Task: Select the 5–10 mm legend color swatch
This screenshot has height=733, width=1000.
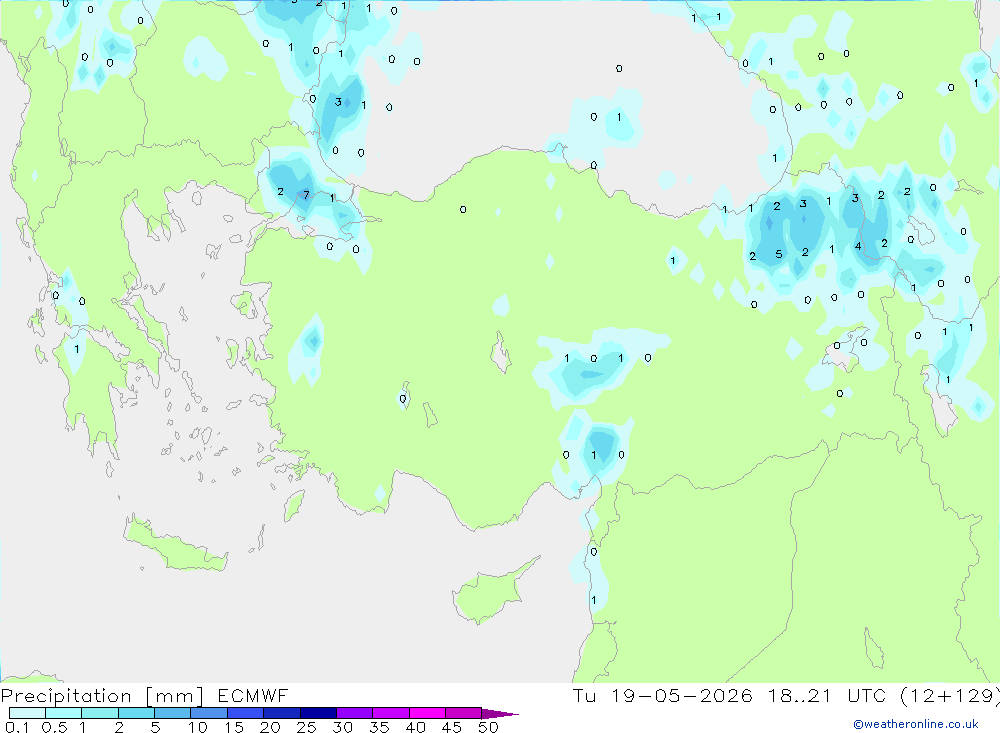Action: tap(172, 713)
